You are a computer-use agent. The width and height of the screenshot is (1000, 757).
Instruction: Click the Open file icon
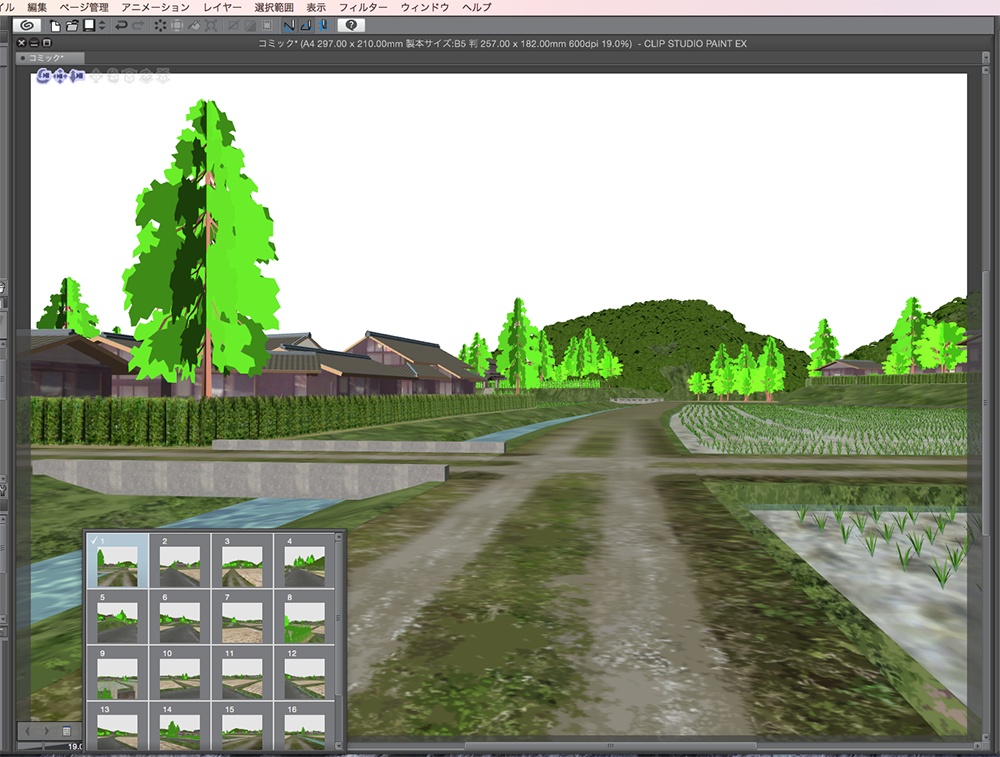[x=71, y=25]
